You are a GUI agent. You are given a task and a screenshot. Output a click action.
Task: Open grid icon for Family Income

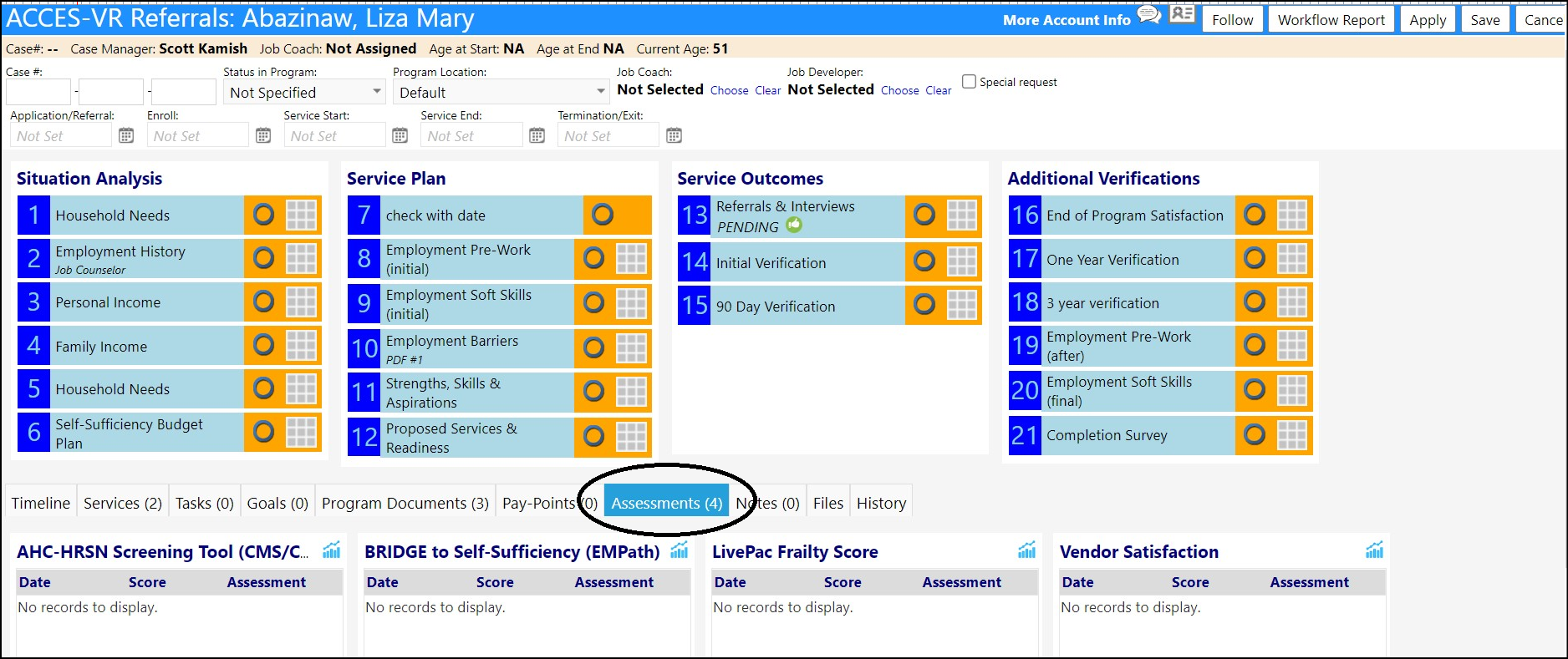coord(301,345)
